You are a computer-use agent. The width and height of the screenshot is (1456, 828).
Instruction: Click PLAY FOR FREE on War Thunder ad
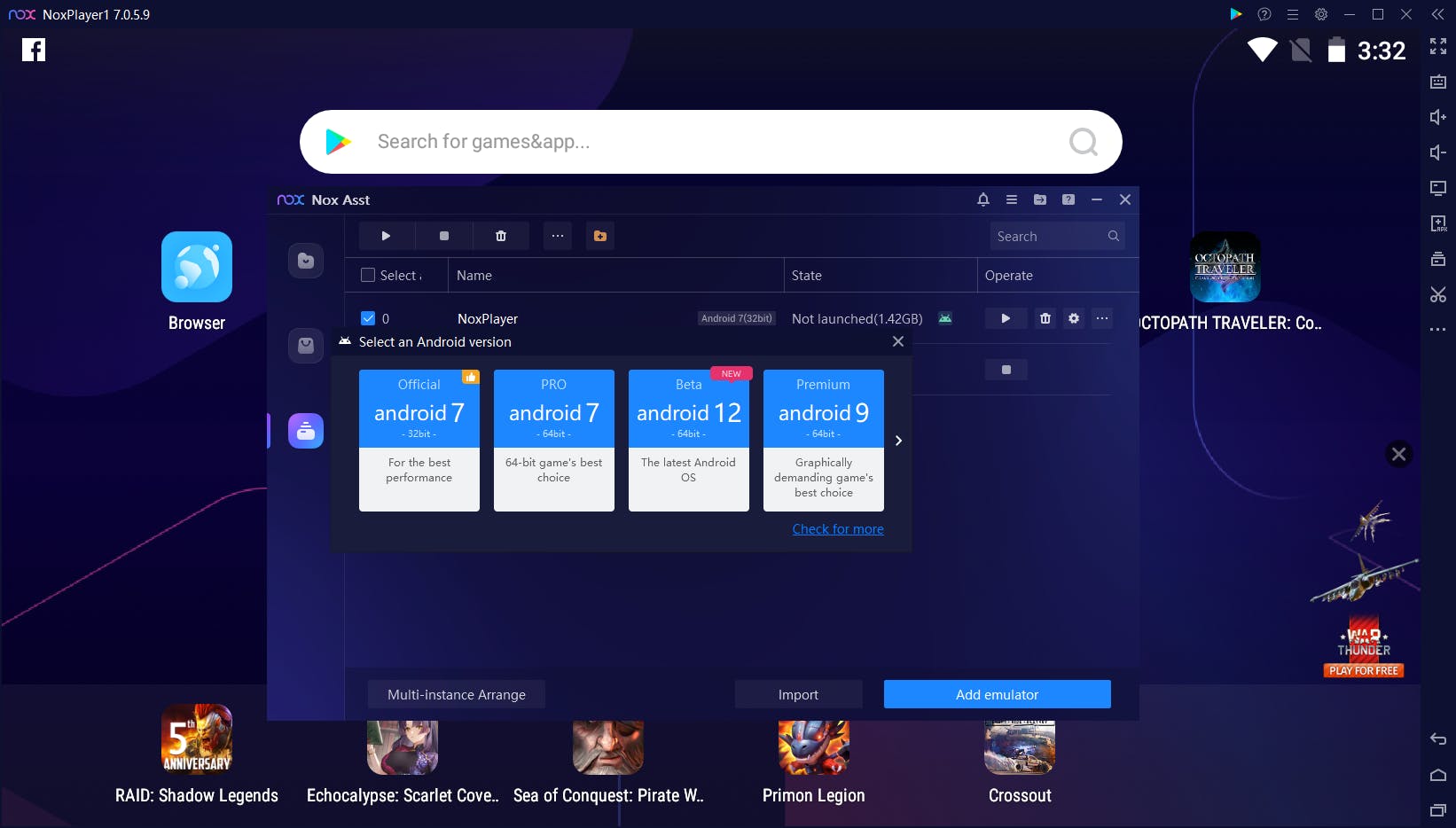pos(1364,671)
